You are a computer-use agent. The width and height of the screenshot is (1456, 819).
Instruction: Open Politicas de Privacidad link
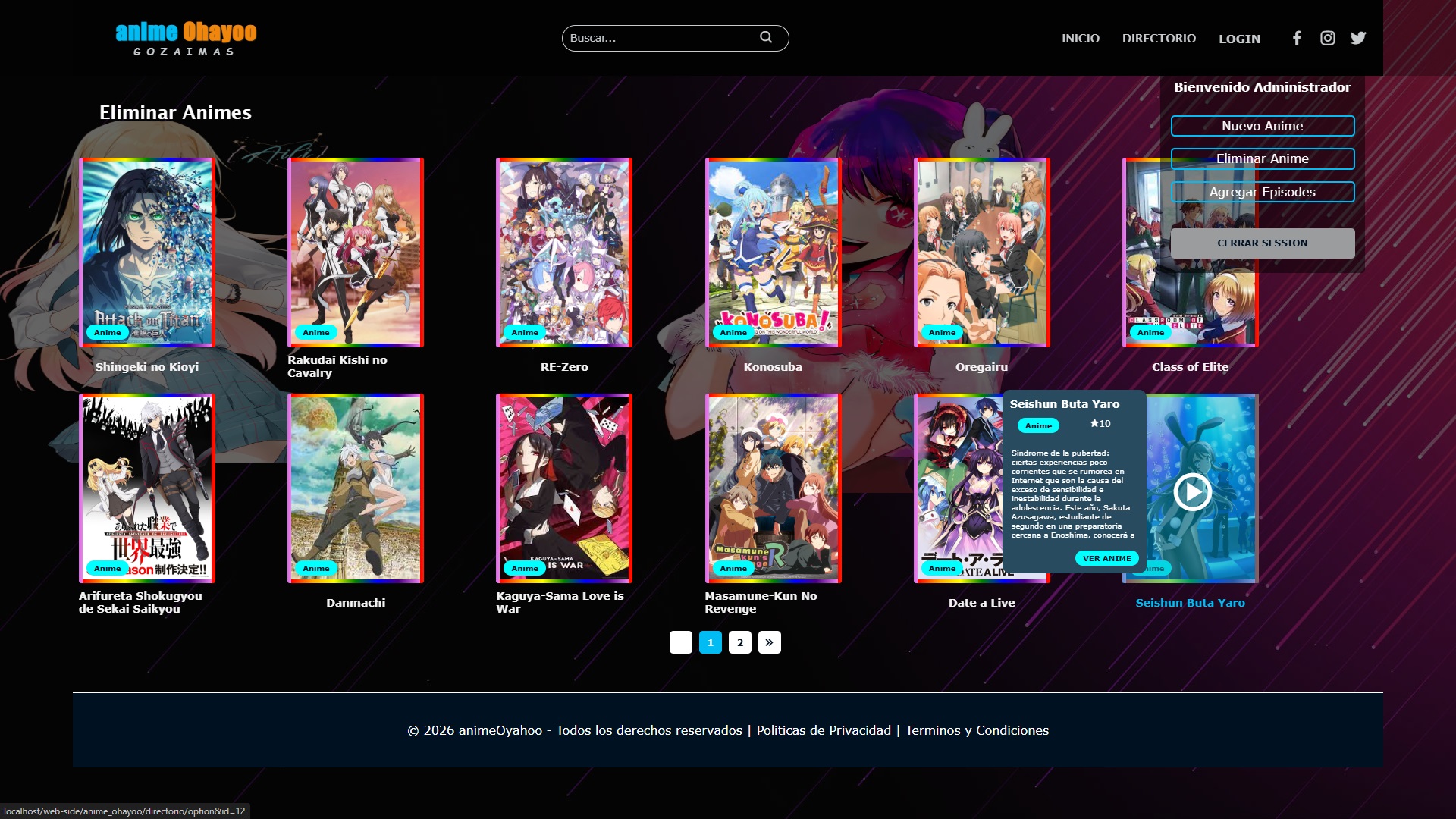coord(824,730)
